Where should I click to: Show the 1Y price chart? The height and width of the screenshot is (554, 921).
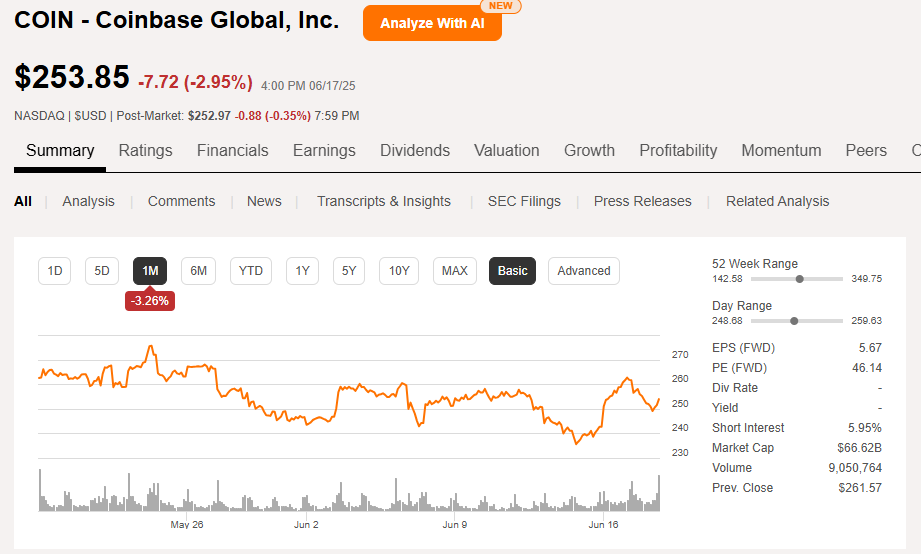(302, 271)
